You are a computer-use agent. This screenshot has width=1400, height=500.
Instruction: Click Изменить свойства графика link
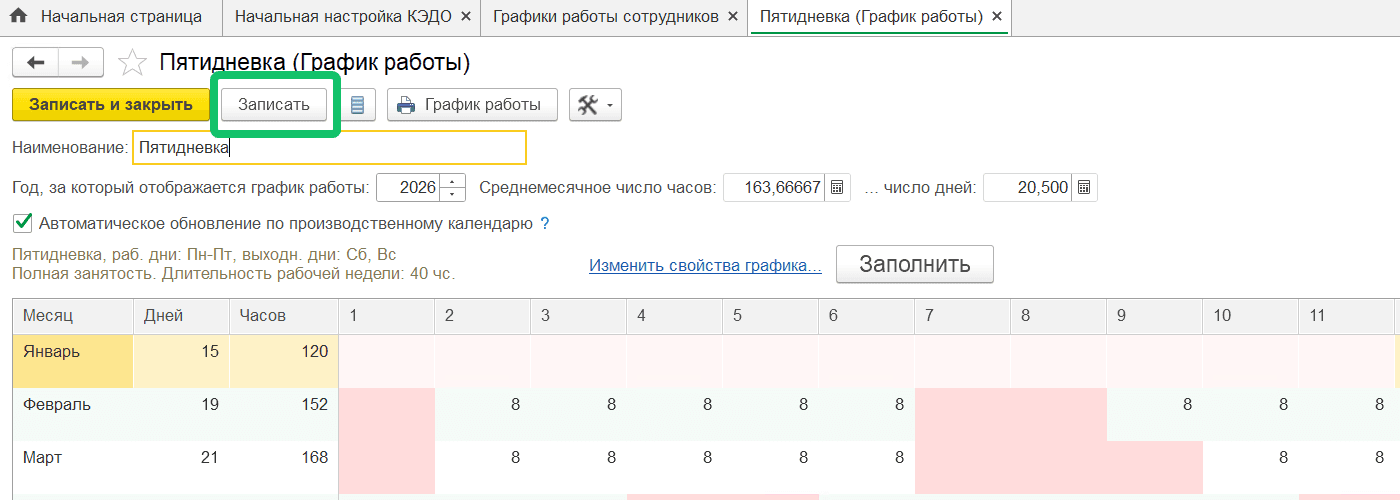point(705,266)
